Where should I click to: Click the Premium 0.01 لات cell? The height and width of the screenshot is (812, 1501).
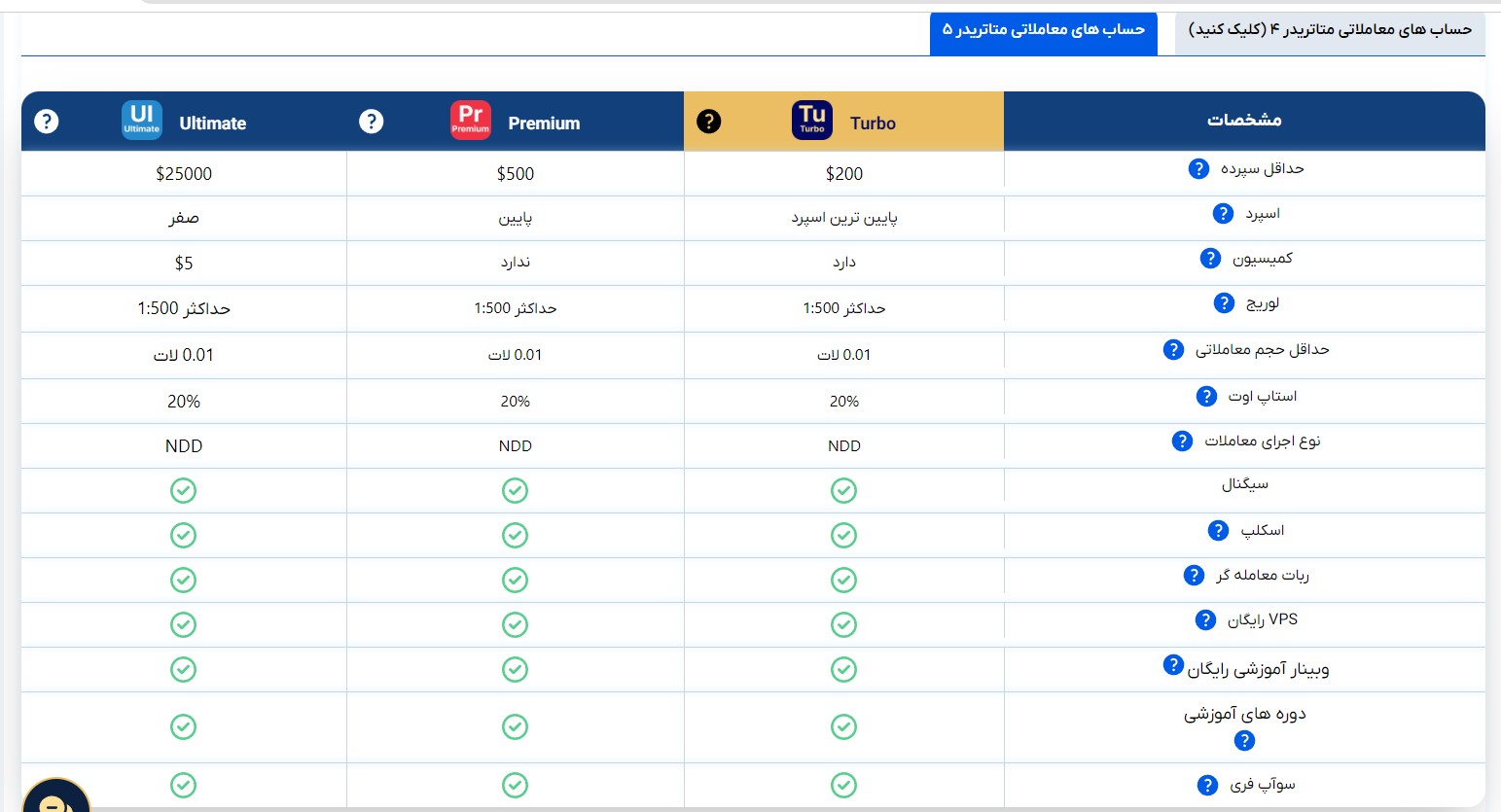(516, 355)
